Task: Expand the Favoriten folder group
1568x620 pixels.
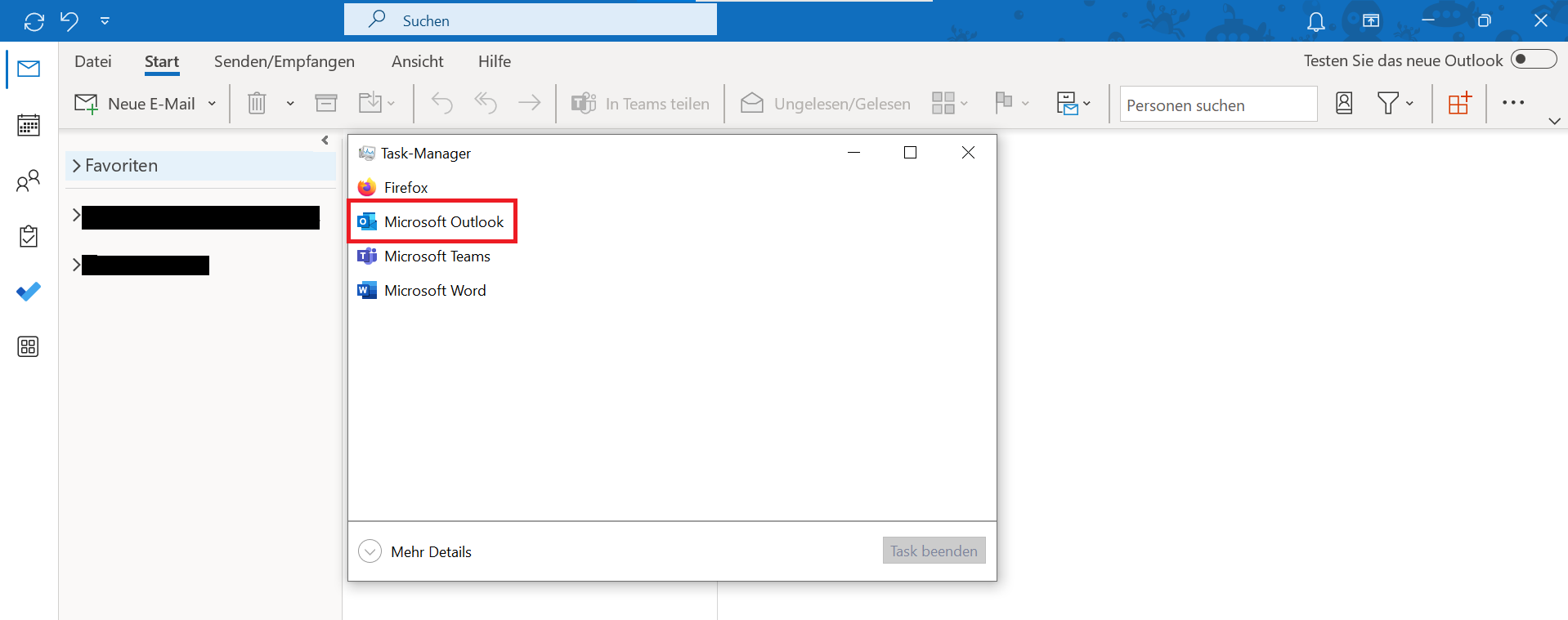Action: pyautogui.click(x=77, y=166)
